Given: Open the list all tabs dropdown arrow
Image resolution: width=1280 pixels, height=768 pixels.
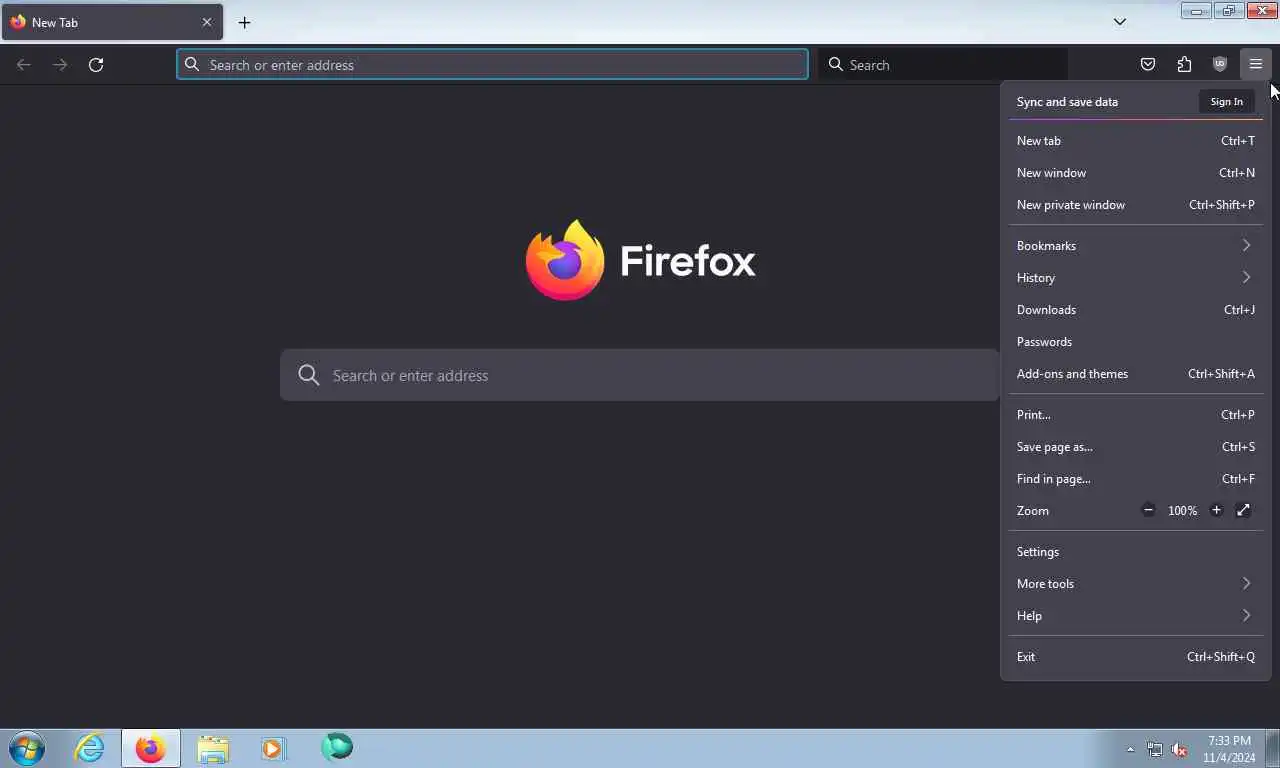Looking at the screenshot, I should 1120,21.
